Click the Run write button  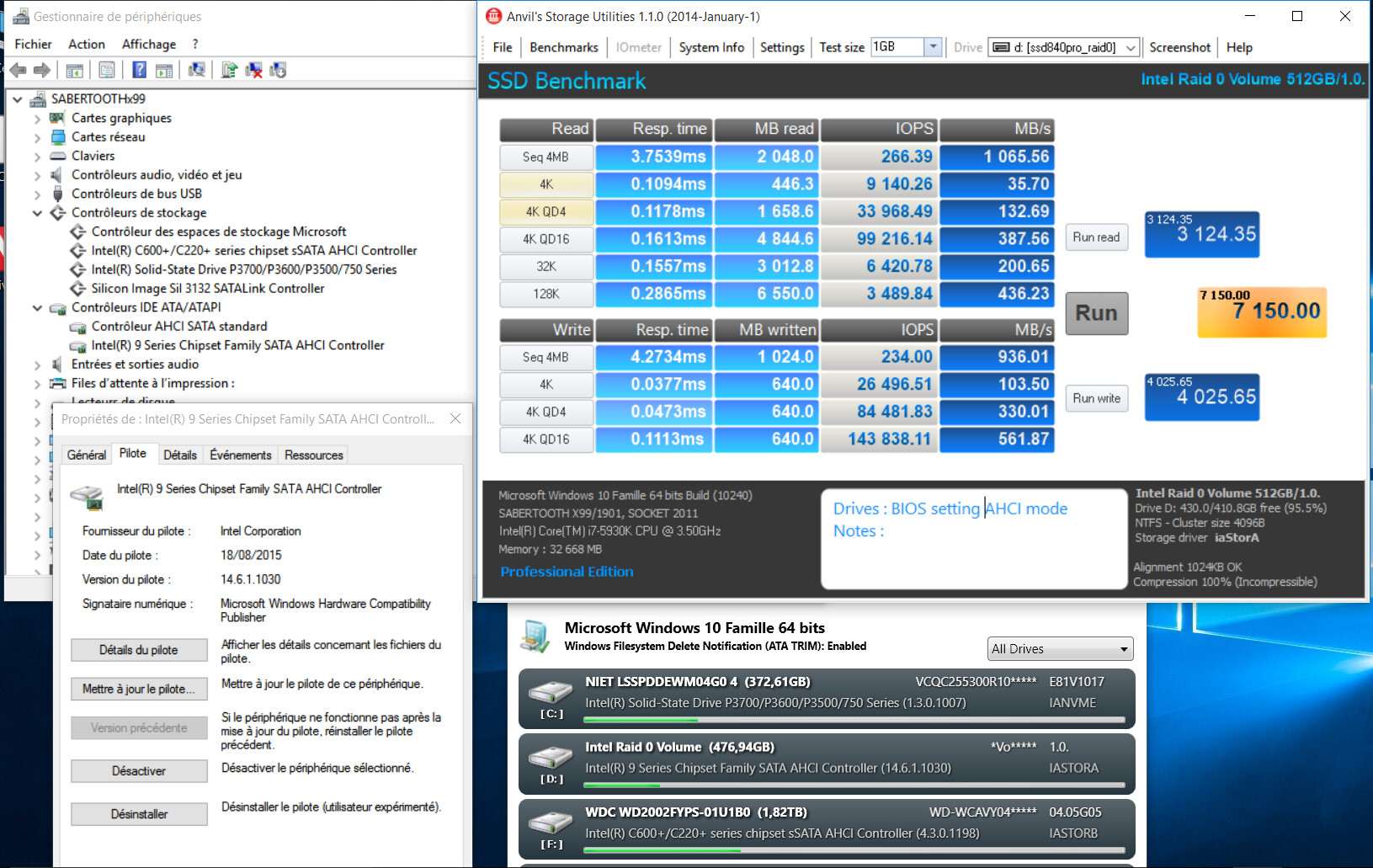[x=1096, y=398]
